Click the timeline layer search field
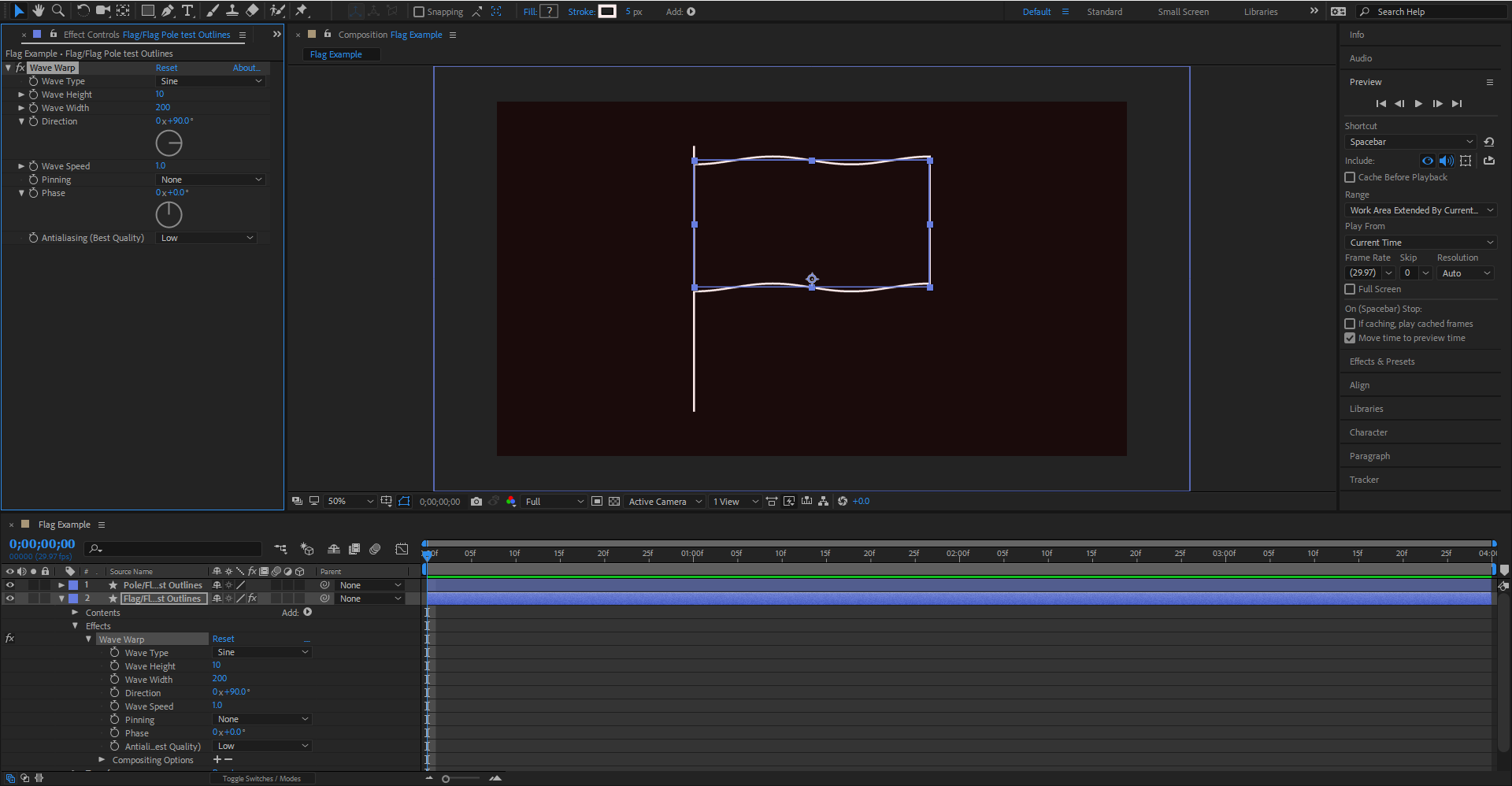 coord(174,549)
